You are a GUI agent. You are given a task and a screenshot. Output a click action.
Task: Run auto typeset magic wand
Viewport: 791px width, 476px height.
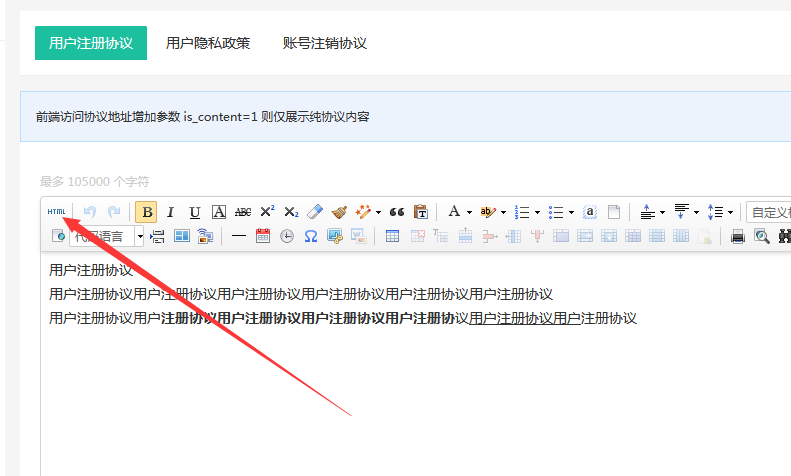point(363,212)
